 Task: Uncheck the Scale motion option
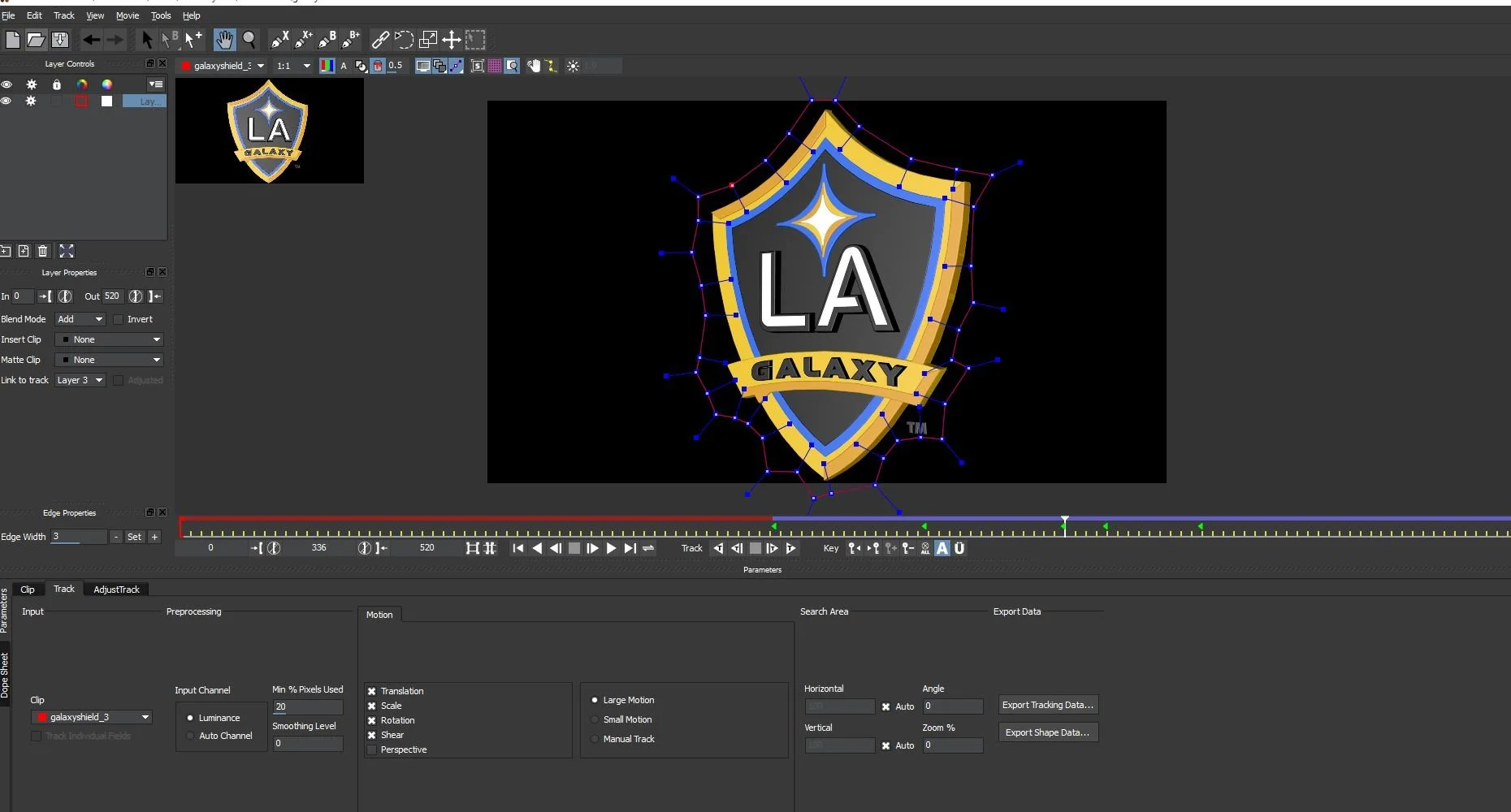tap(371, 706)
